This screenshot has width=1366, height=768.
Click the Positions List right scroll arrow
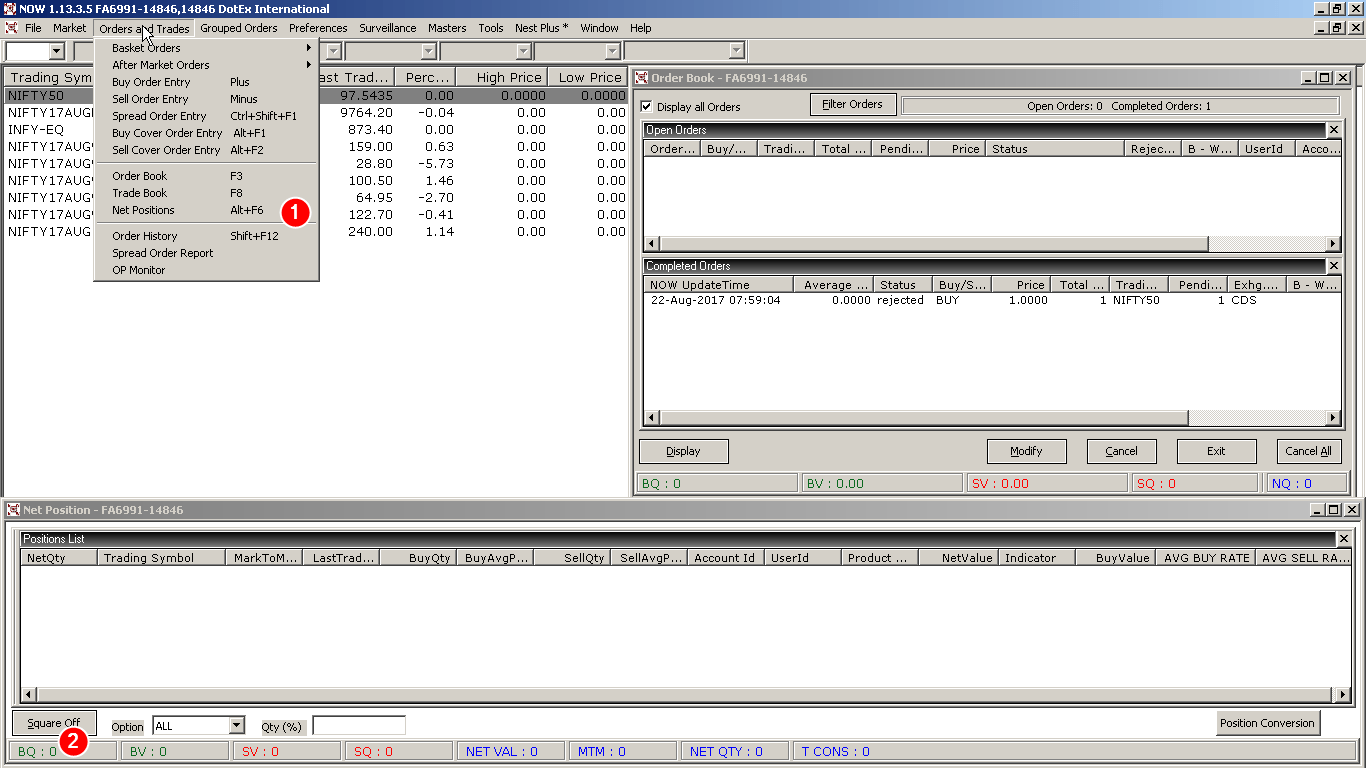pyautogui.click(x=1343, y=694)
